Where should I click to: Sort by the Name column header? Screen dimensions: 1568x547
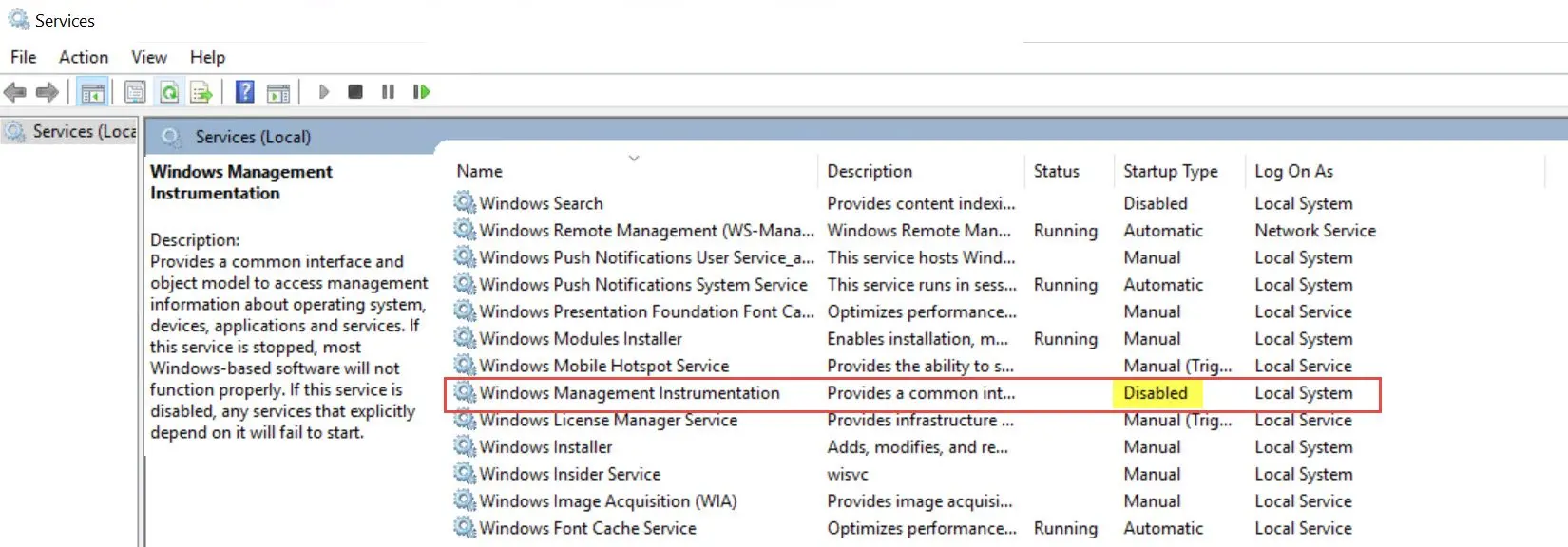[480, 171]
